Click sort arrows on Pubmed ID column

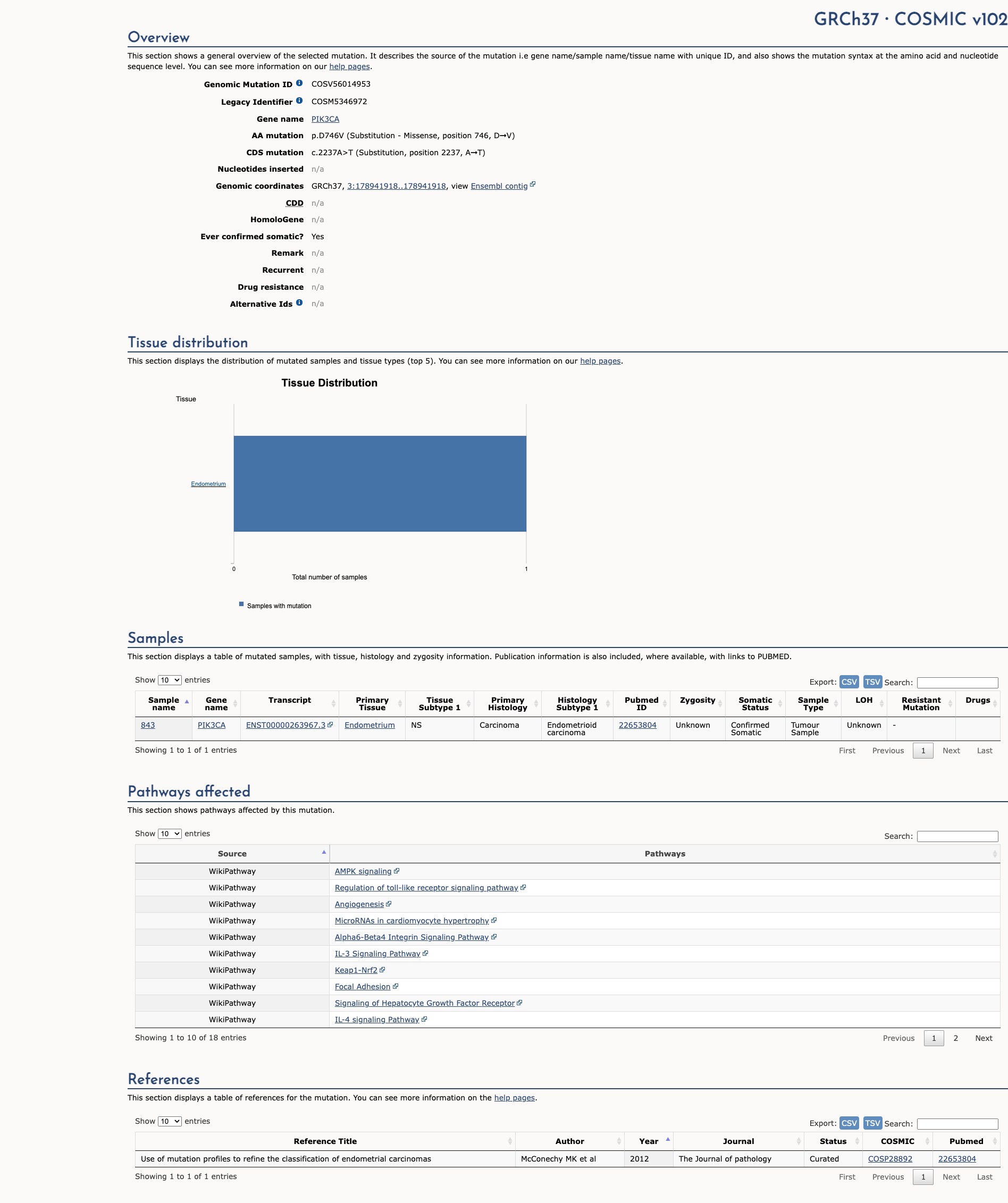tap(665, 704)
